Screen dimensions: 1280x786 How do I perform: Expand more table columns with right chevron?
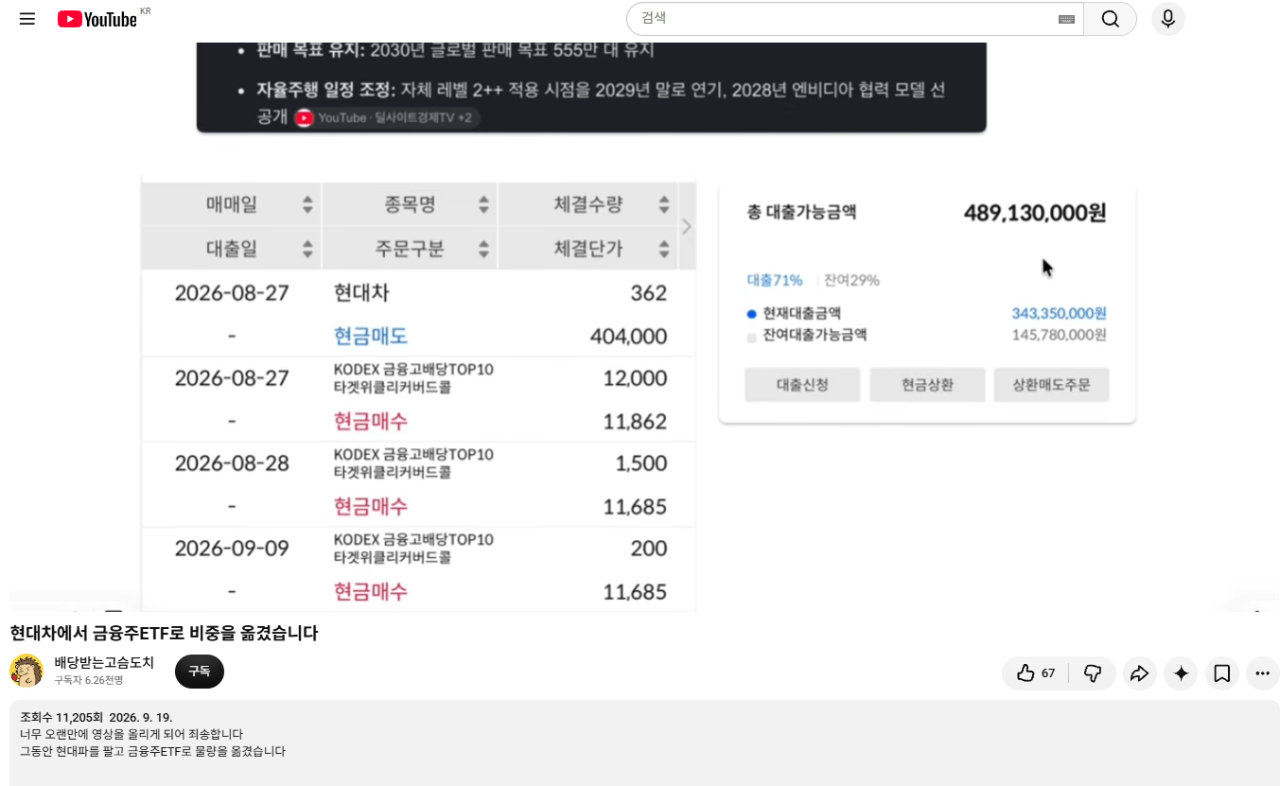[x=686, y=226]
